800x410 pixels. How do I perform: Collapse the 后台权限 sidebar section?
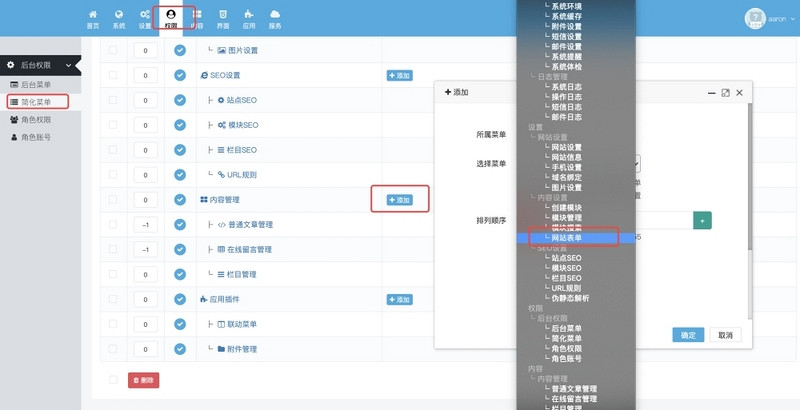[40, 65]
